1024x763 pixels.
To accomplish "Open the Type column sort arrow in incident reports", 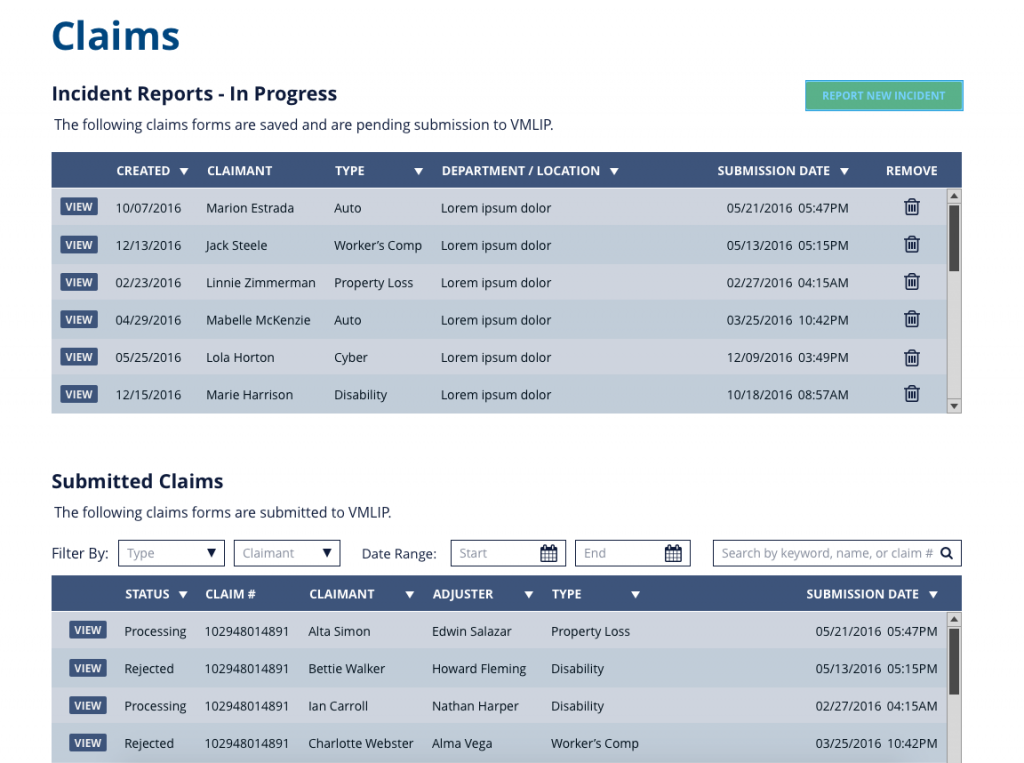I will [x=419, y=171].
